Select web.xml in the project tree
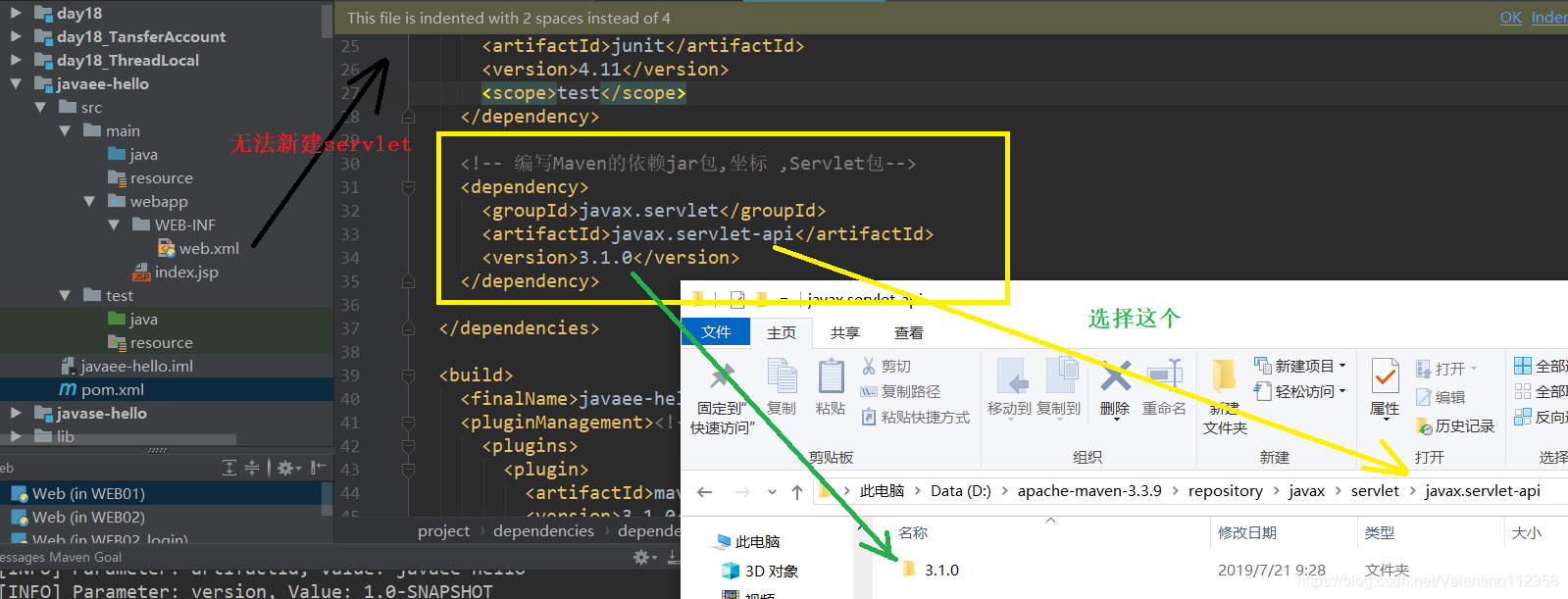The height and width of the screenshot is (599, 1568). tap(209, 248)
